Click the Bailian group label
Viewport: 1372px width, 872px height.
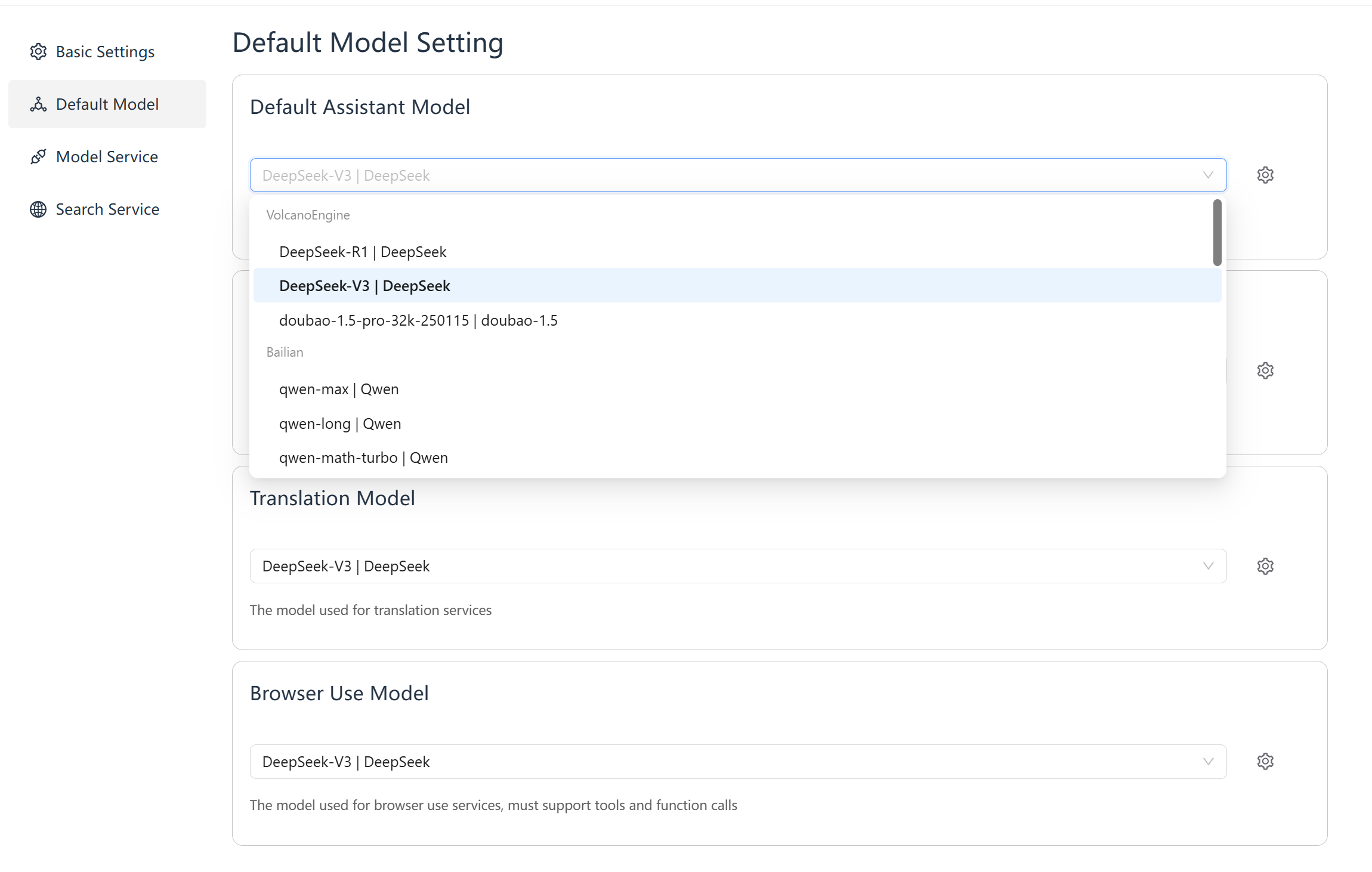[285, 352]
